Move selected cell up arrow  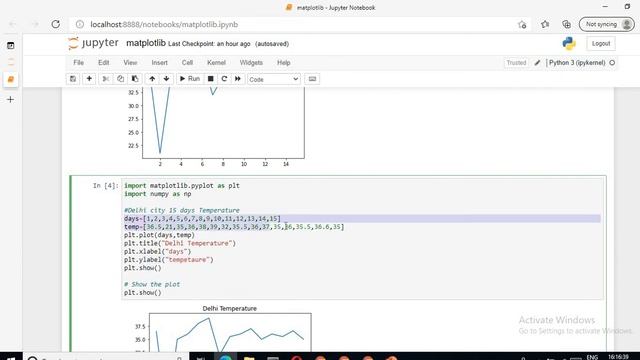(152, 79)
